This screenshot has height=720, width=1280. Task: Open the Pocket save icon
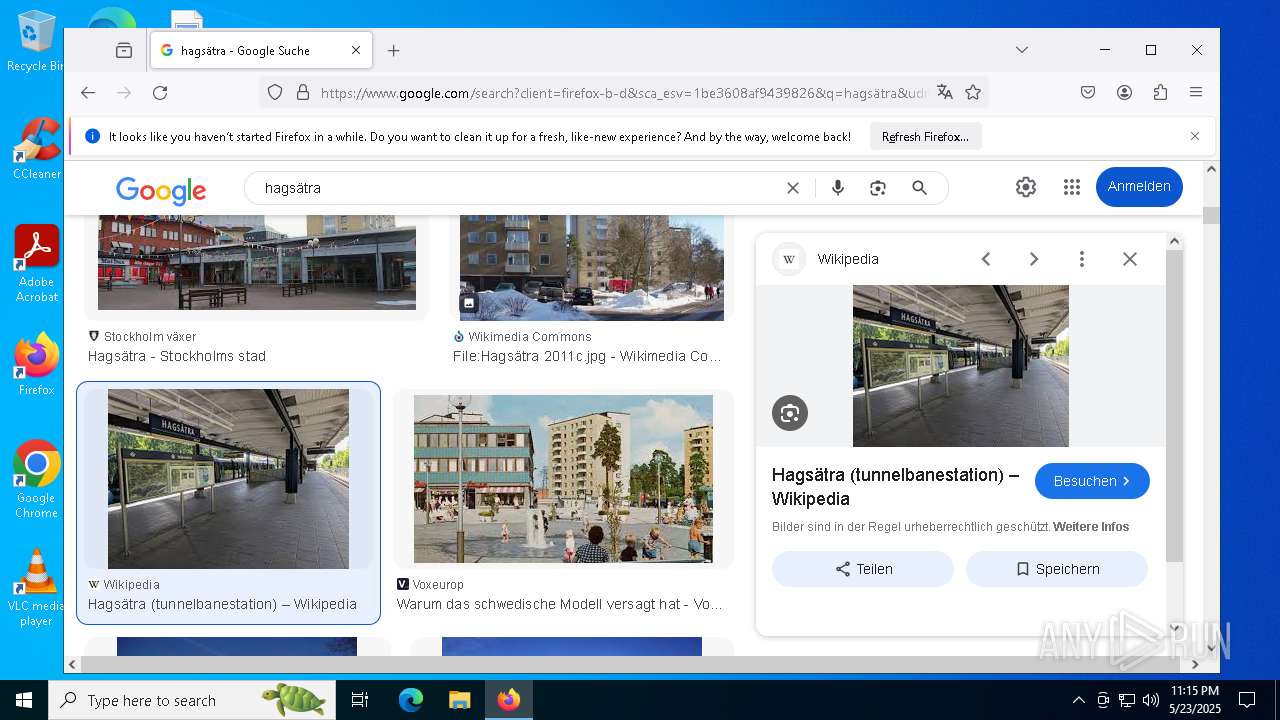(1088, 92)
